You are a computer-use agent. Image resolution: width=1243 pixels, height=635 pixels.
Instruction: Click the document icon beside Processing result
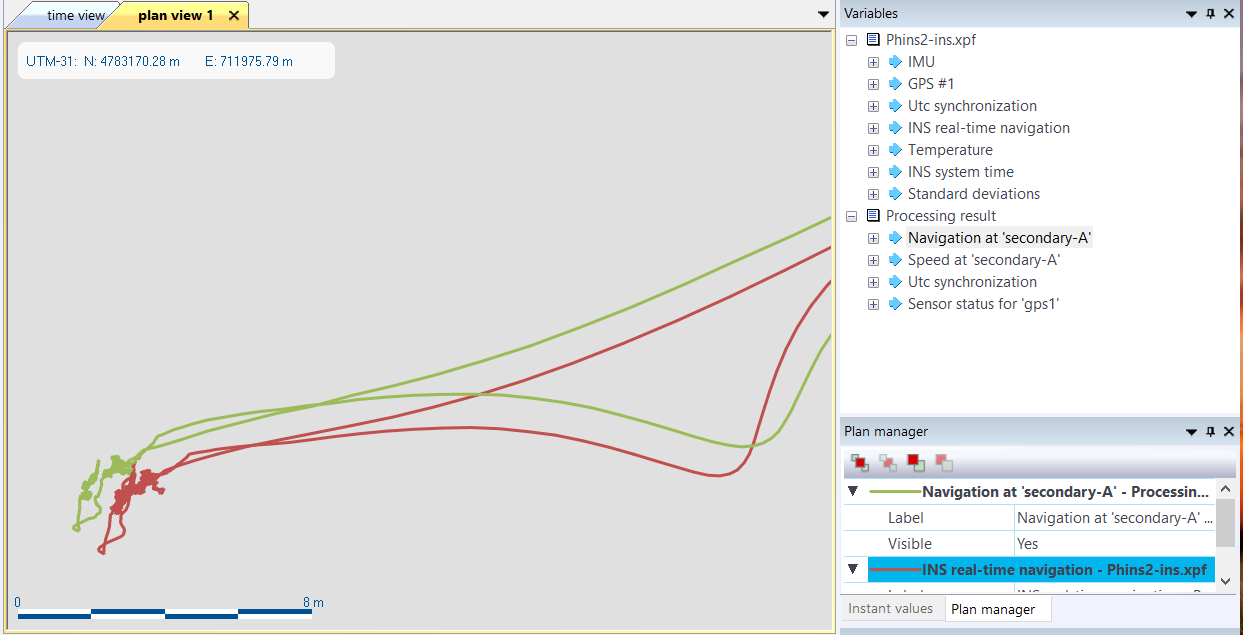(873, 216)
